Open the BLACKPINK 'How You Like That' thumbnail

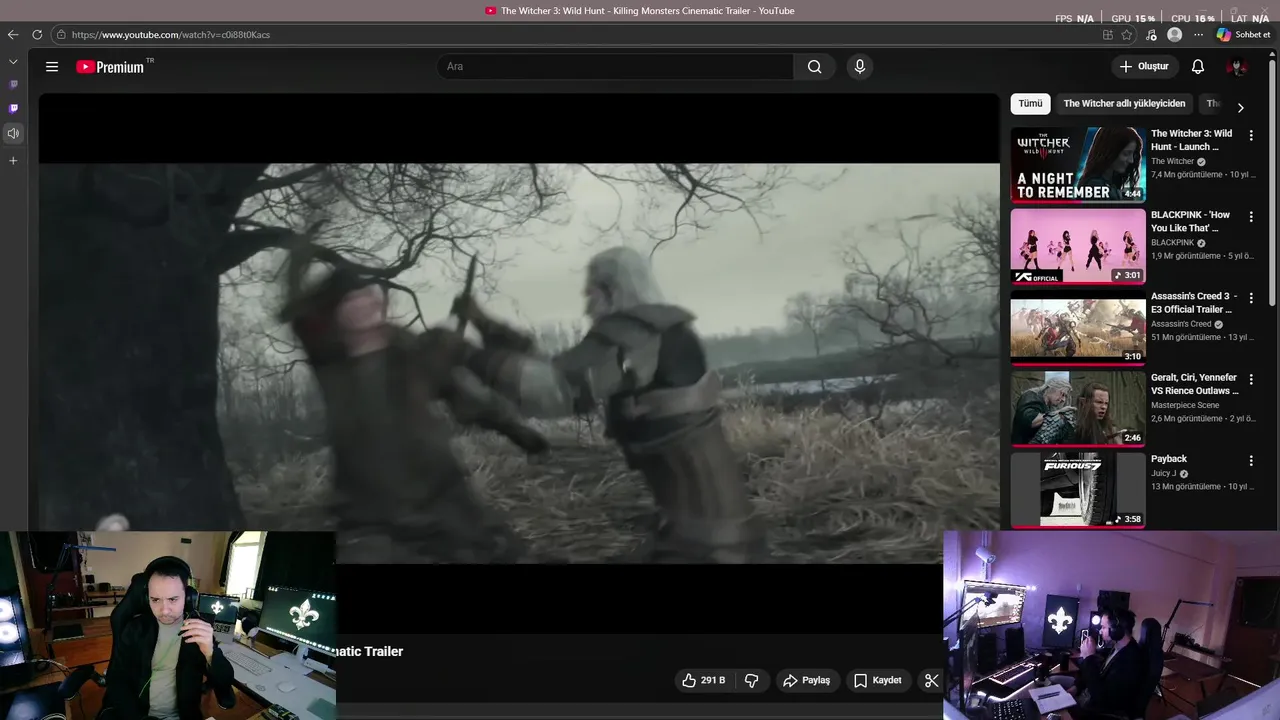[x=1078, y=246]
